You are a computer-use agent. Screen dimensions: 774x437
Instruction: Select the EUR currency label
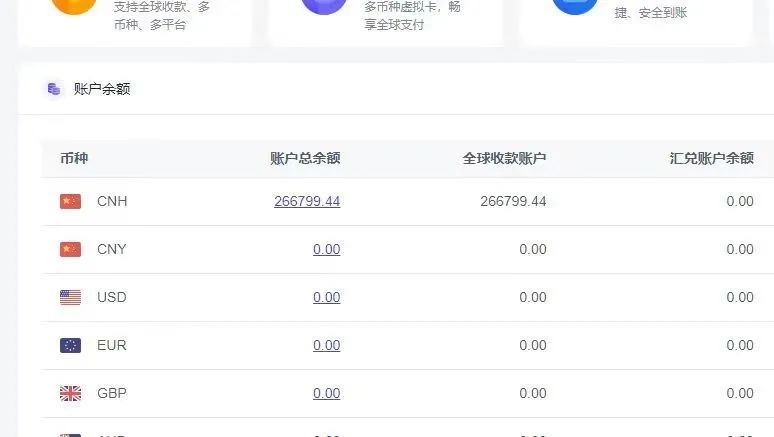[112, 345]
